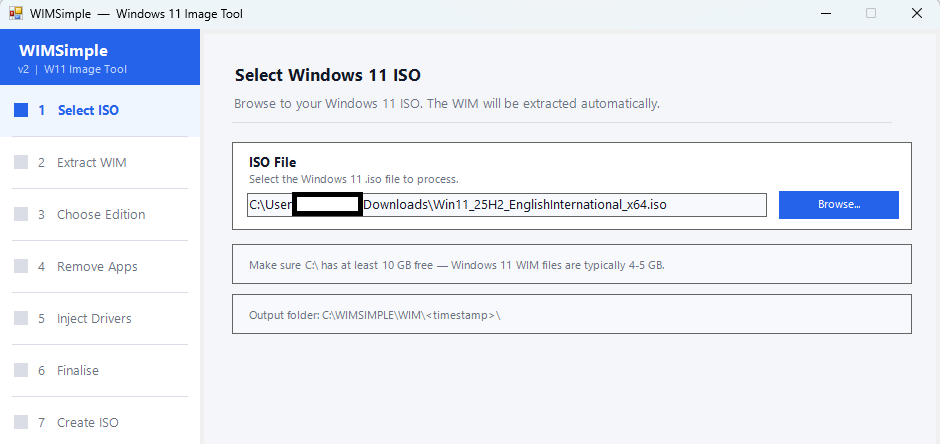
Task: Open step 1 Select ISO
Action: click(88, 111)
